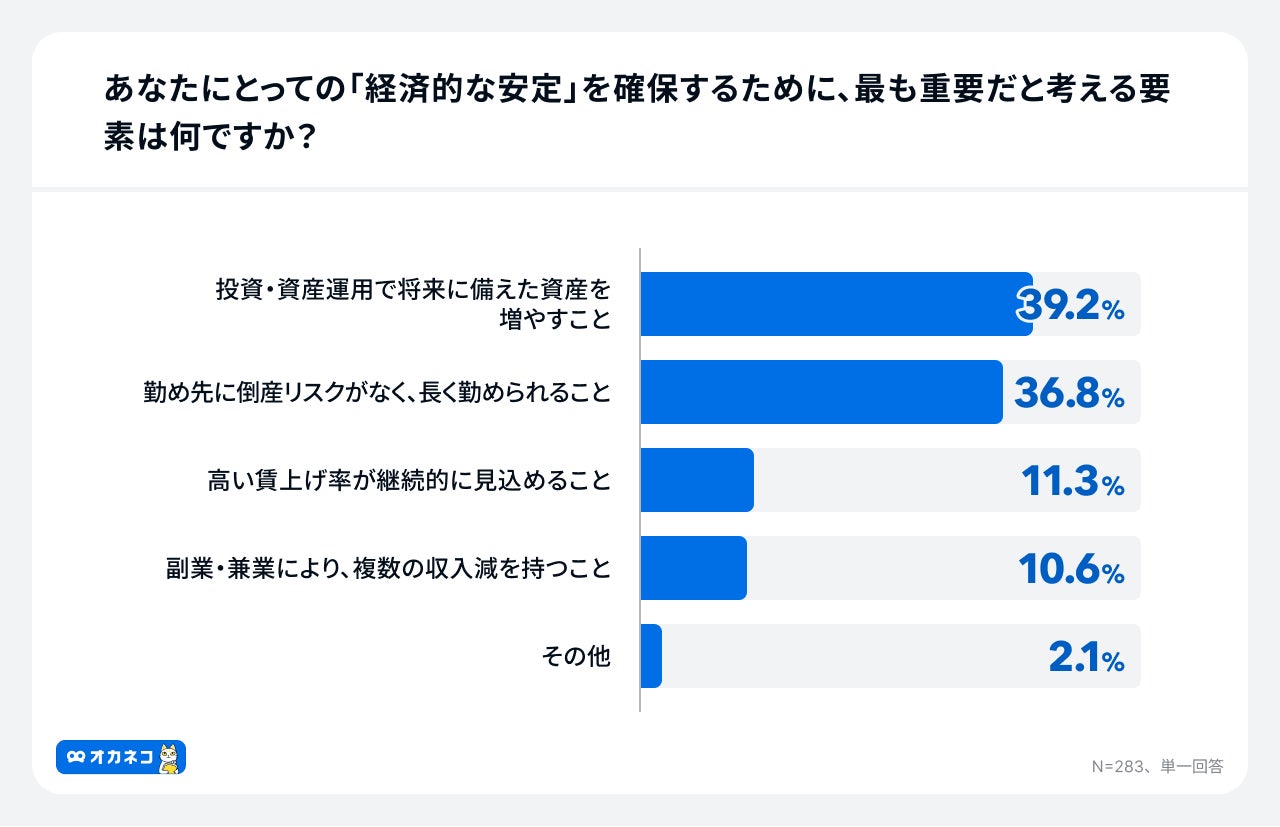Click the 36.8% value label

(x=1069, y=393)
